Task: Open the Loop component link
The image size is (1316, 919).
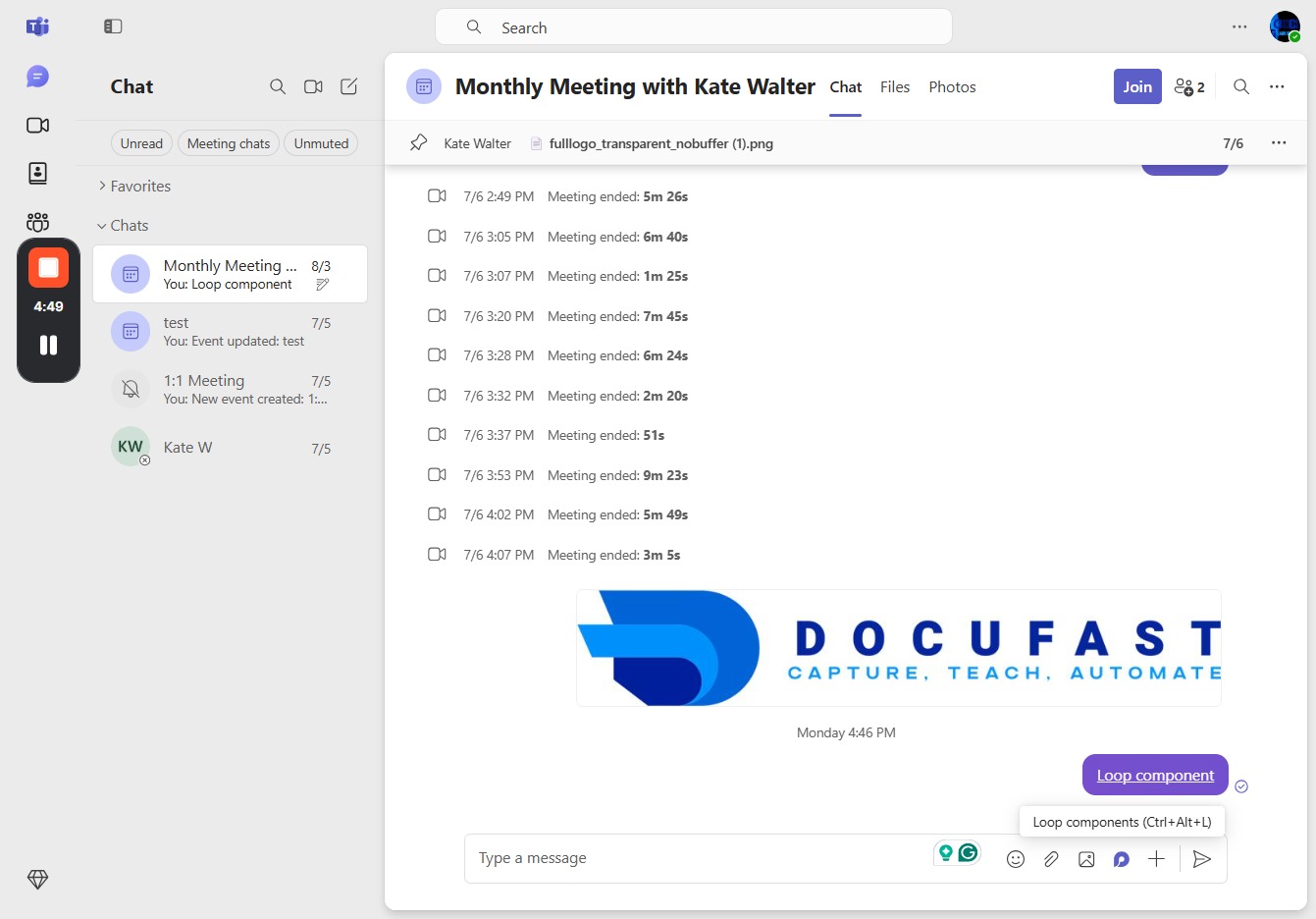Action: (1155, 775)
